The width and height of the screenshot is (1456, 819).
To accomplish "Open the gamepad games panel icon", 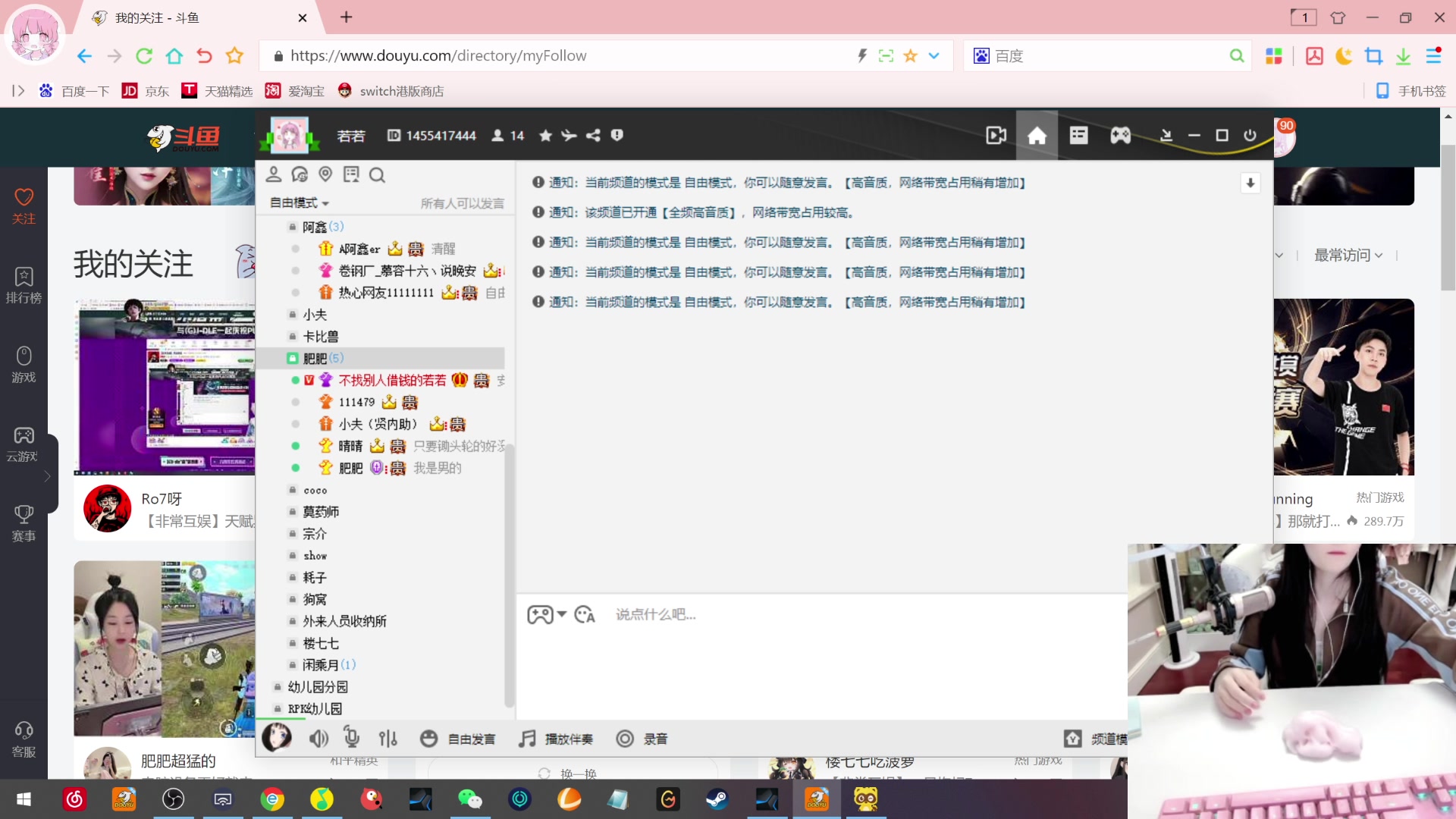I will coord(1120,136).
